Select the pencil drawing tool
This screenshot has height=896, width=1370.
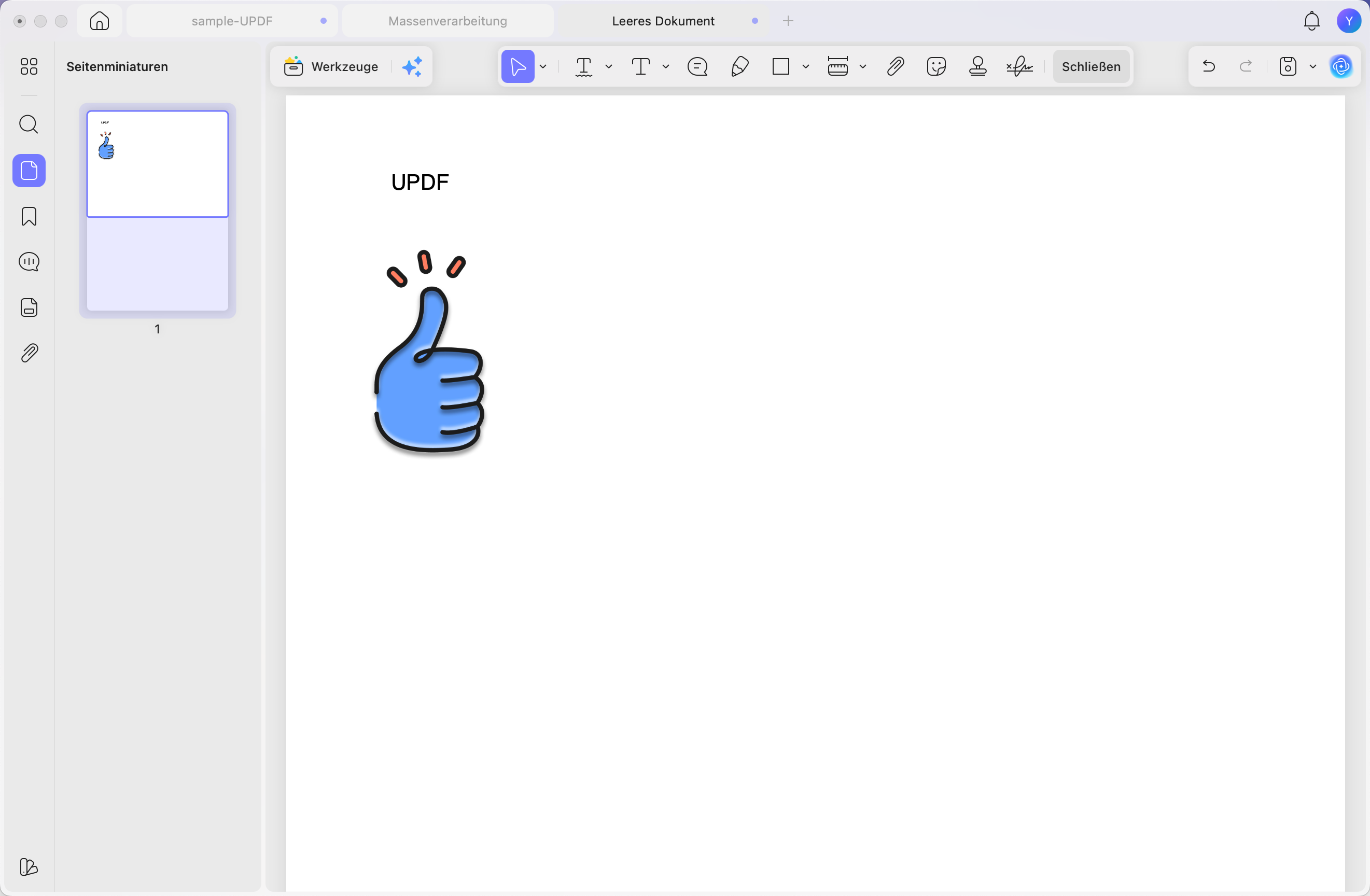(x=739, y=67)
